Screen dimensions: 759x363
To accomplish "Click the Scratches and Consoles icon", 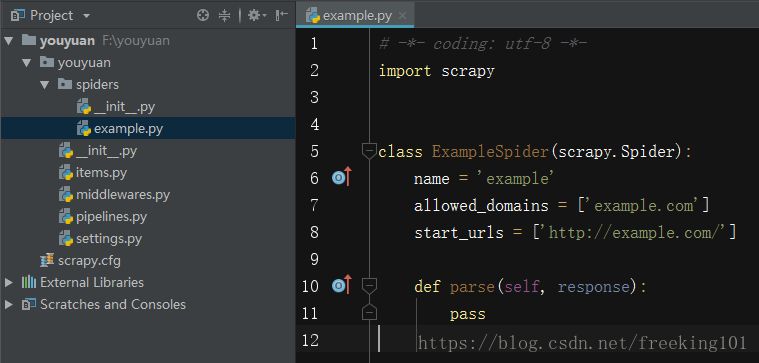I will pos(29,304).
